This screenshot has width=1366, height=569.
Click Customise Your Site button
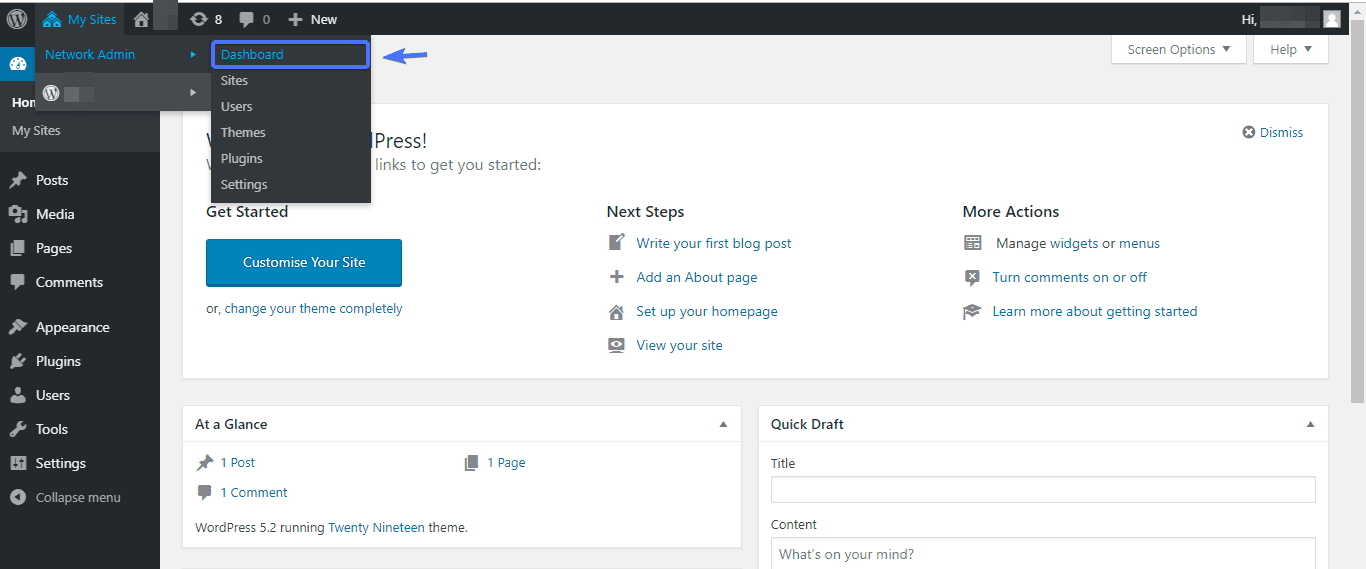click(304, 262)
